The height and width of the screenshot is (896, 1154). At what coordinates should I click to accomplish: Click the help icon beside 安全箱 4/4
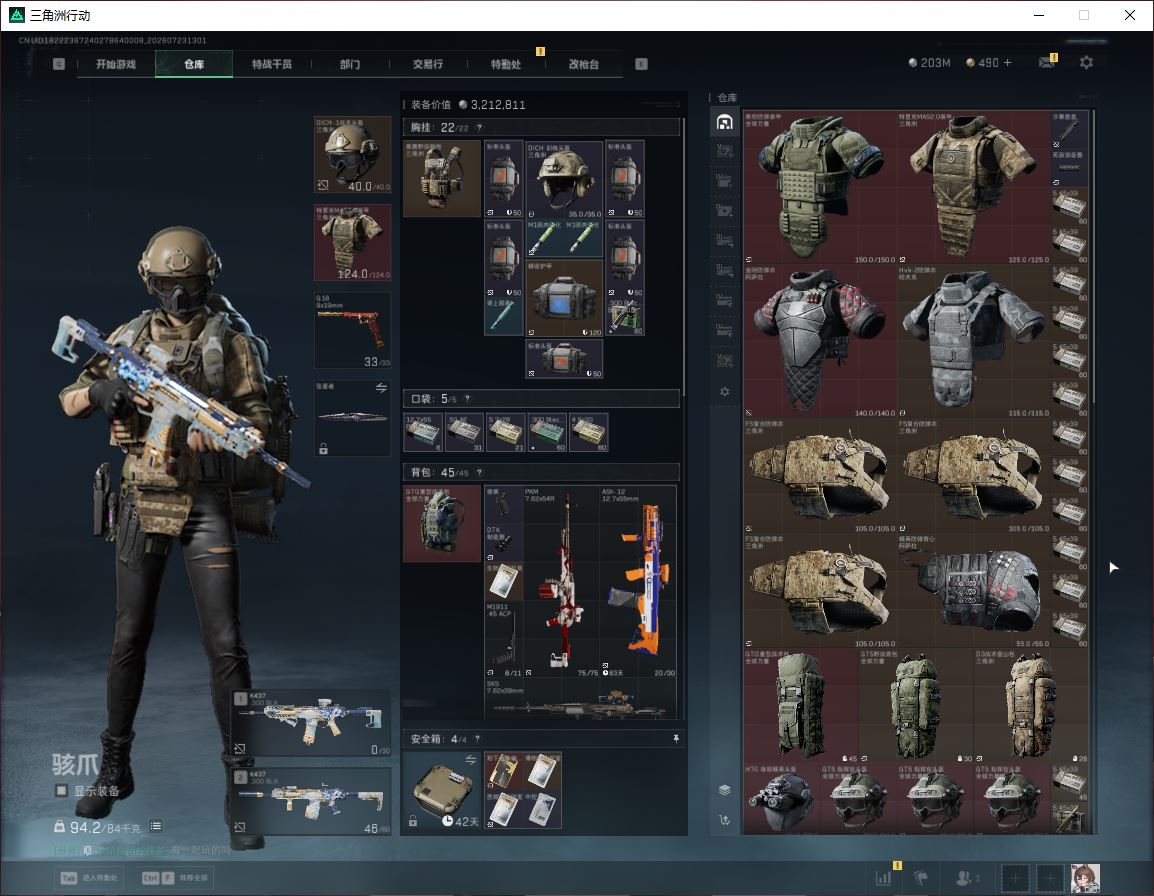click(x=477, y=738)
